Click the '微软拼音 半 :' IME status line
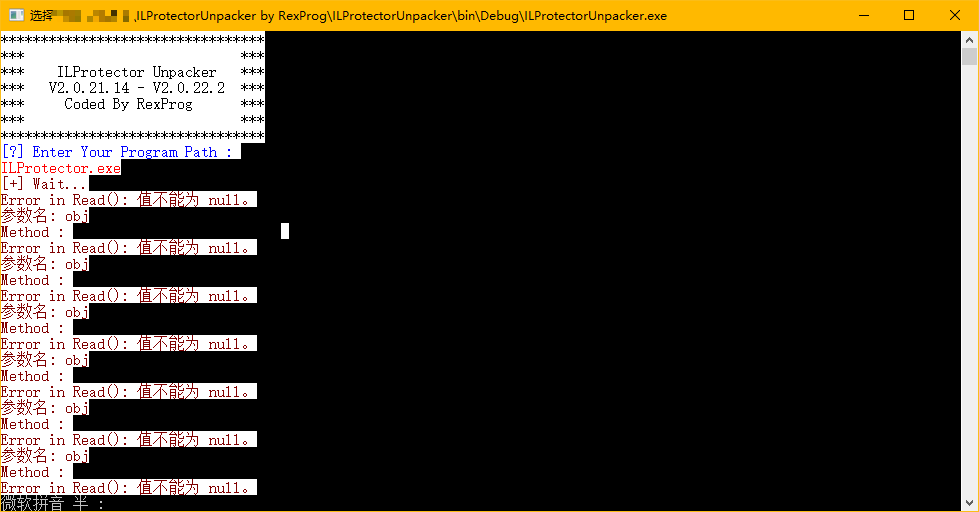 52,503
